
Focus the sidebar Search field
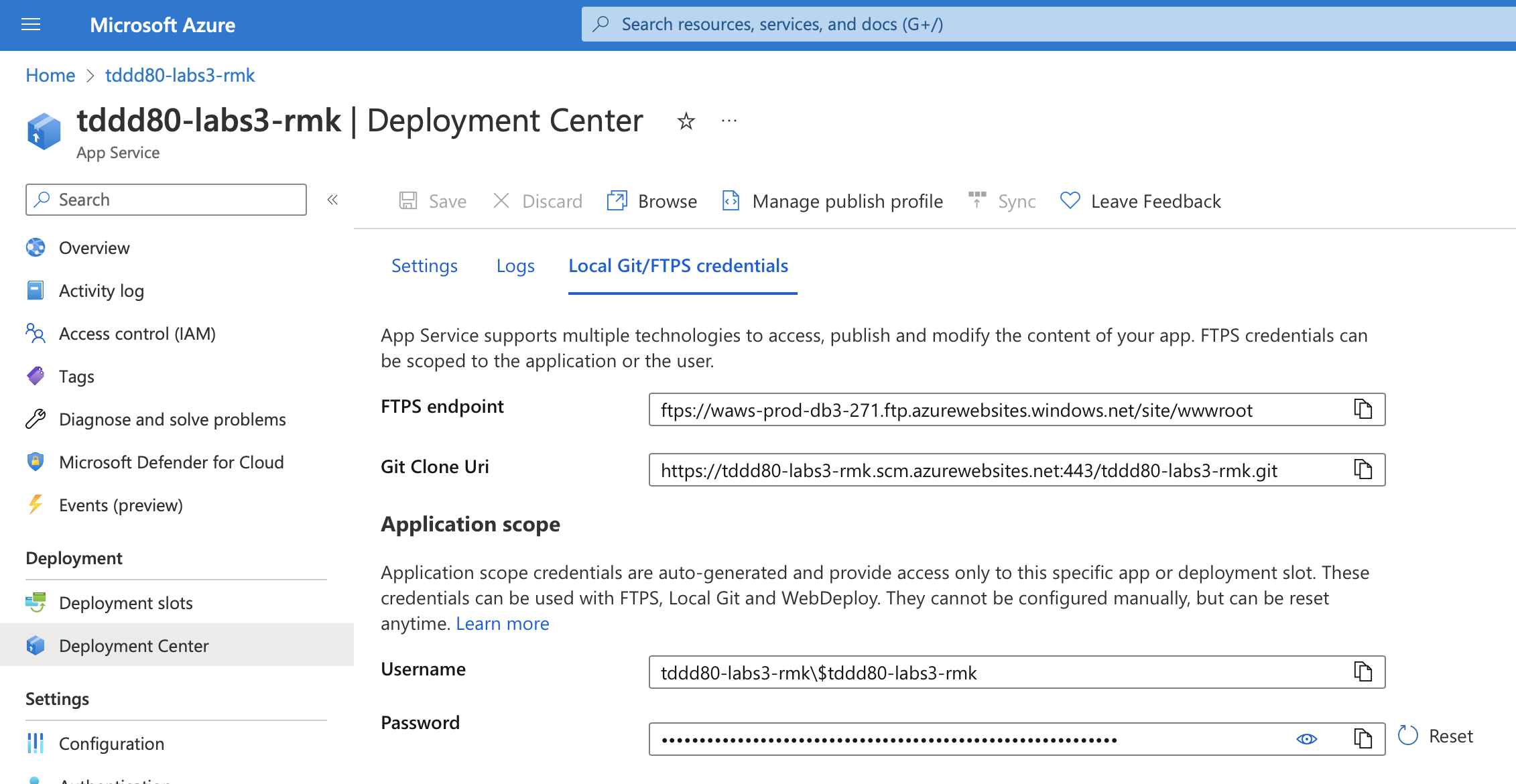(166, 200)
